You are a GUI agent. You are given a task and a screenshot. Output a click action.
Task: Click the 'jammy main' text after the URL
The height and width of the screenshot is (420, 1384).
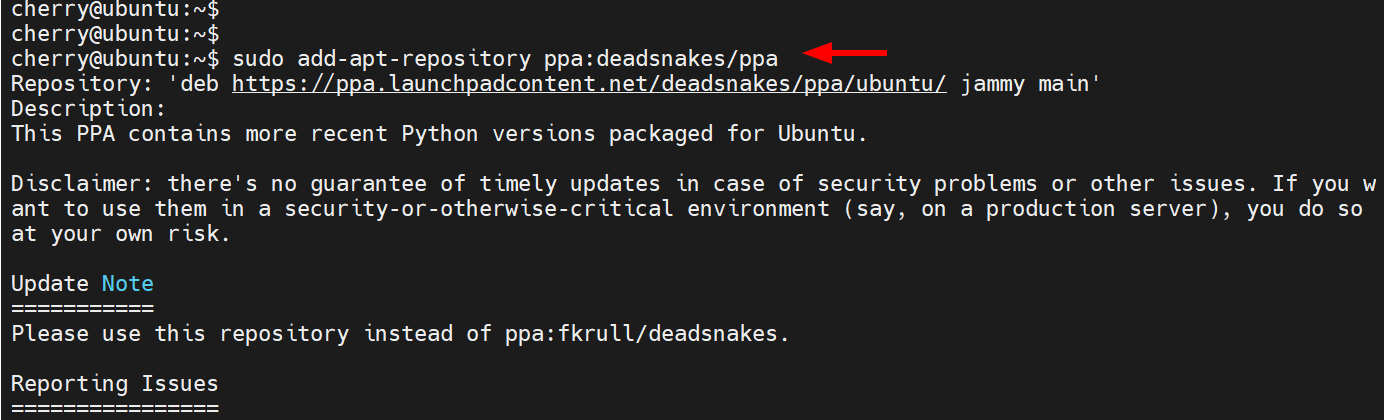(1030, 84)
